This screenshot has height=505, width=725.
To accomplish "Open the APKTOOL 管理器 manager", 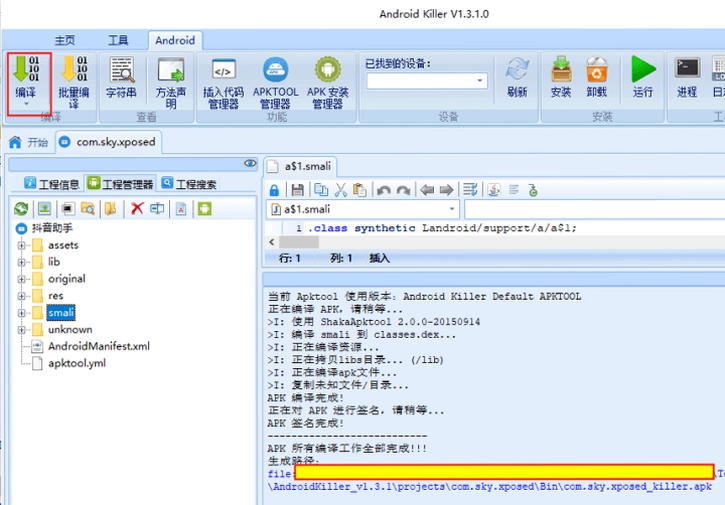I will pos(276,82).
